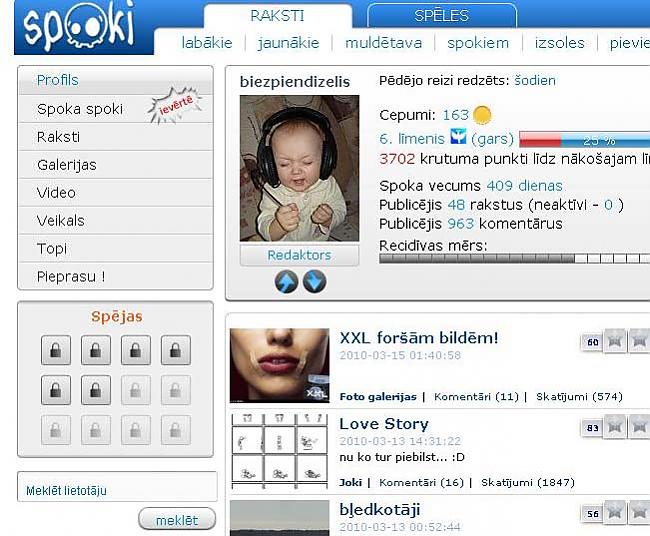
Task: Open the muldētava section
Action: click(x=383, y=43)
